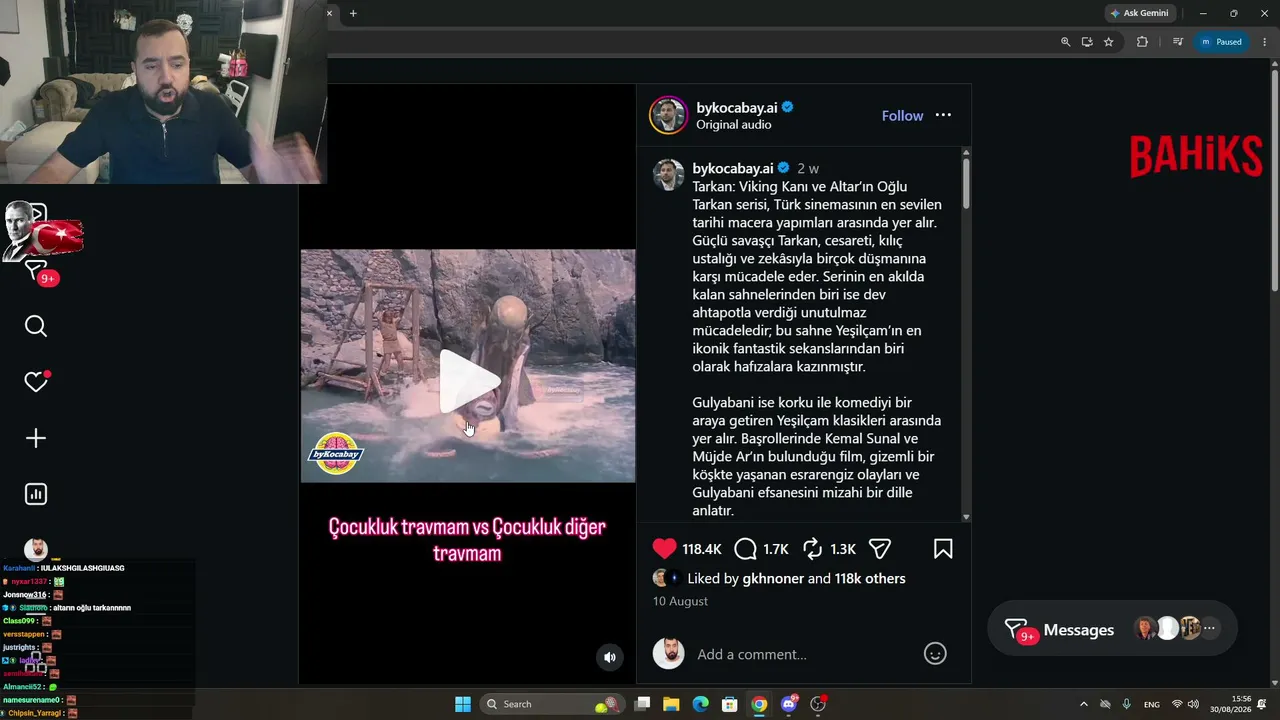Open the Paused Chrome profile button
The image size is (1280, 720).
click(1221, 42)
